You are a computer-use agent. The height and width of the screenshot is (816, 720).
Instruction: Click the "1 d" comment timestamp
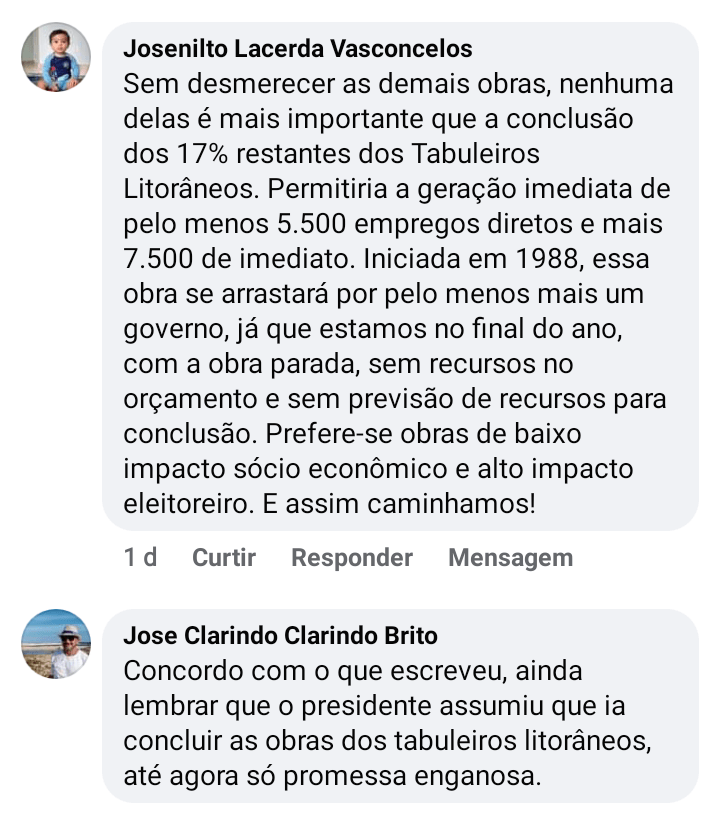[x=140, y=557]
